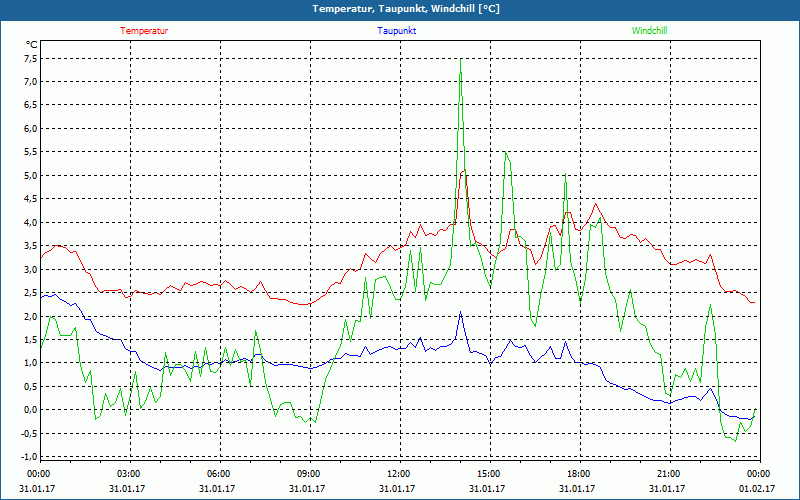Click the -0,5 y-axis label

tap(30, 433)
